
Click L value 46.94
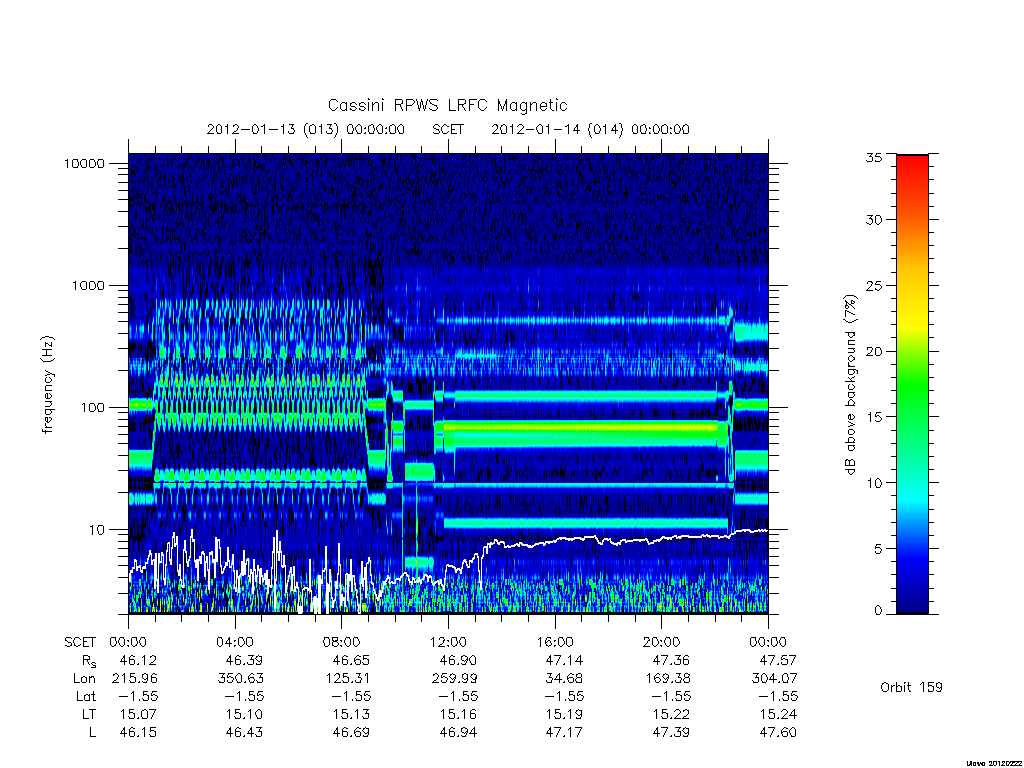click(x=458, y=732)
